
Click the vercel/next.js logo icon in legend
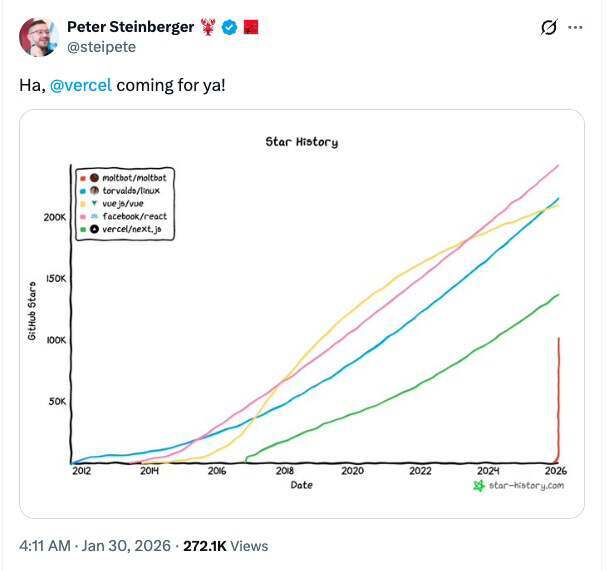[x=93, y=229]
